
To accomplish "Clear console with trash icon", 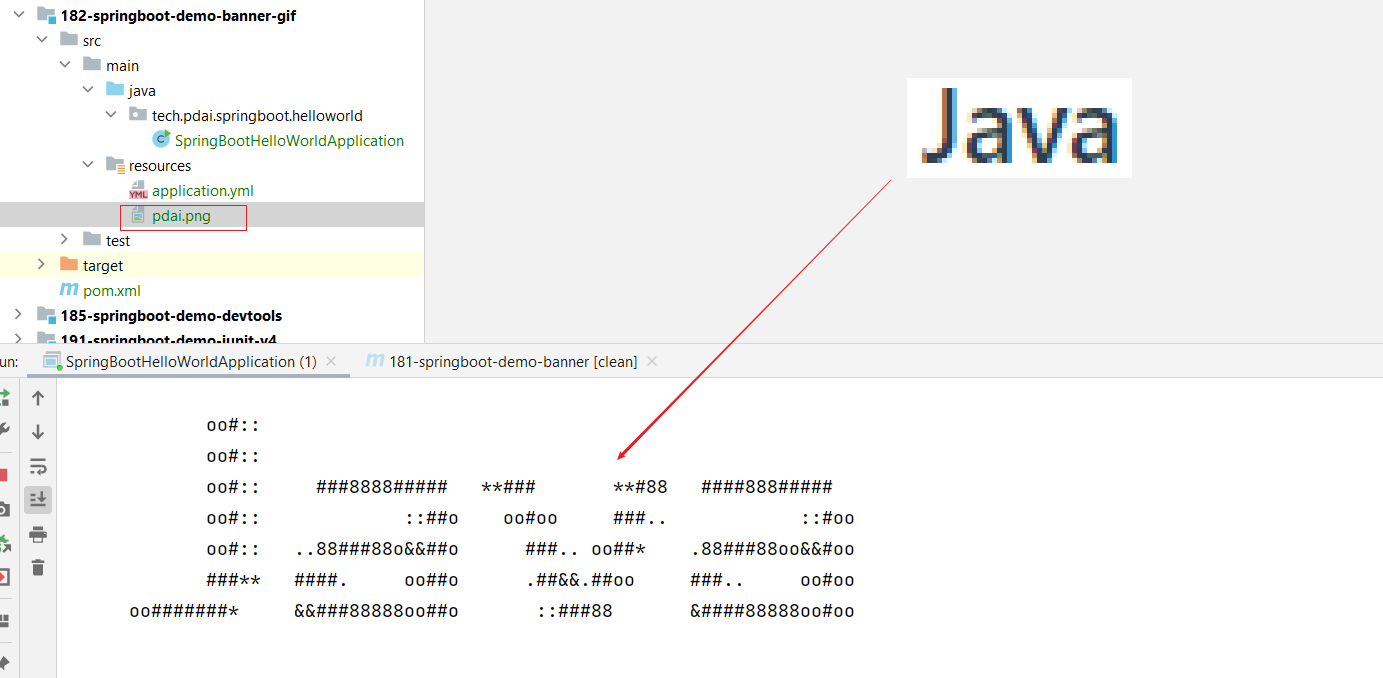I will [38, 568].
